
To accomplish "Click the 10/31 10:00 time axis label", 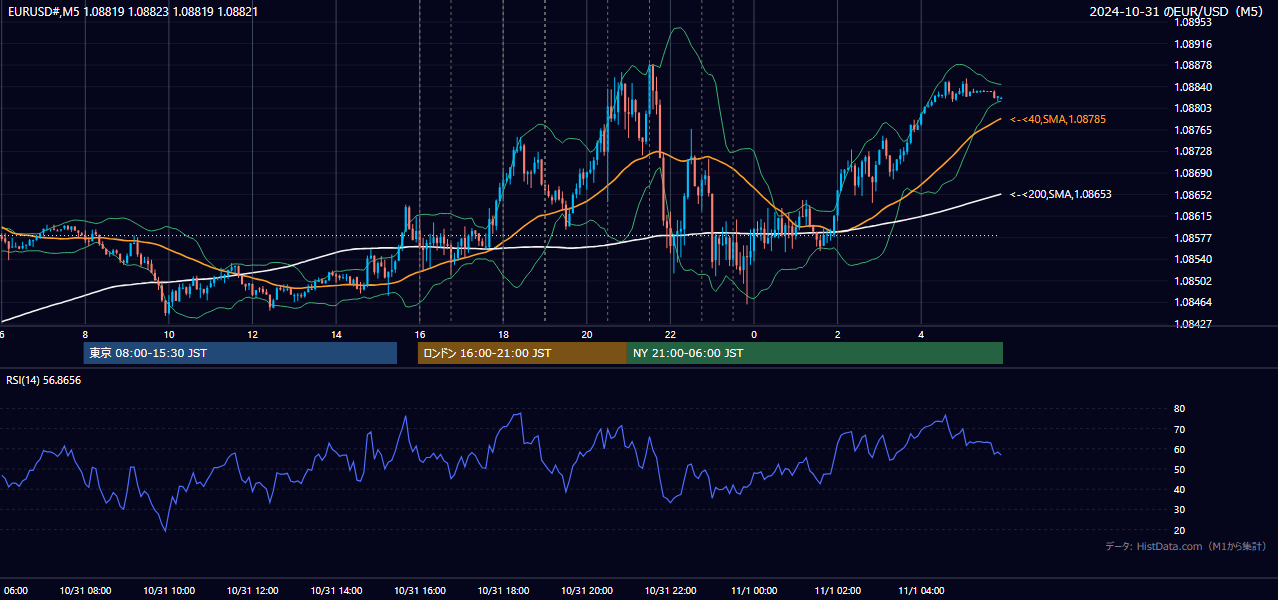I will (x=169, y=591).
